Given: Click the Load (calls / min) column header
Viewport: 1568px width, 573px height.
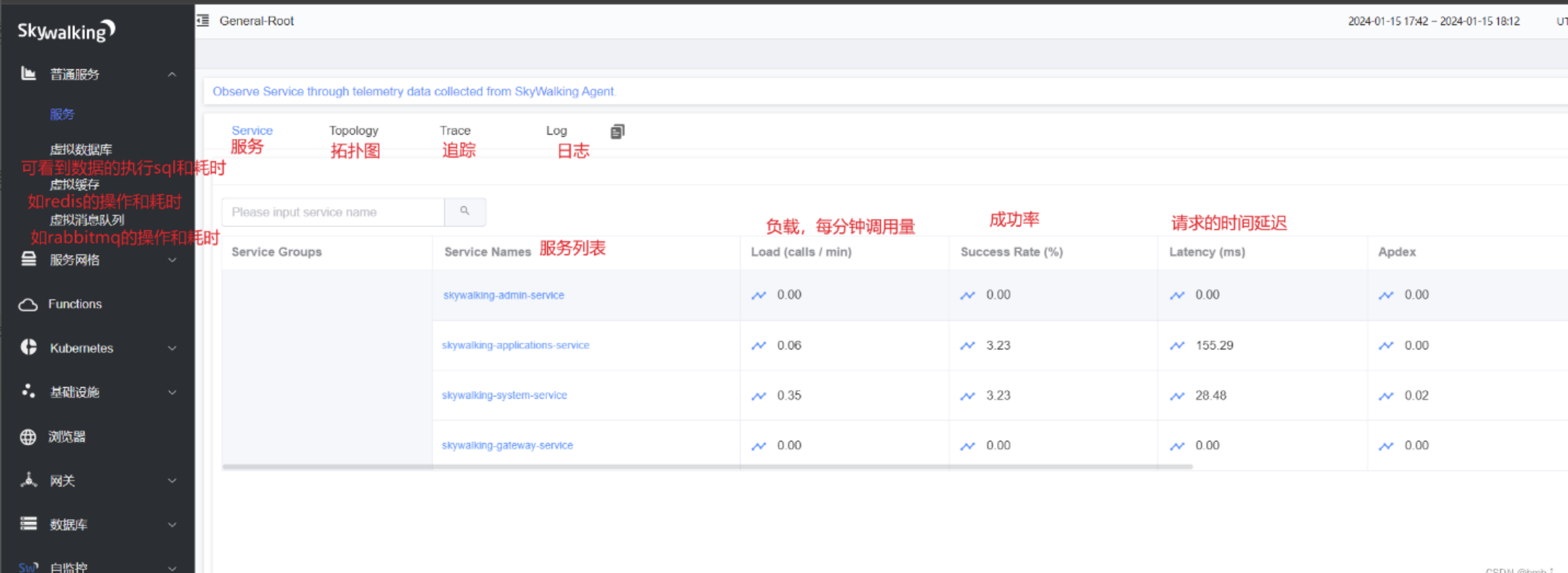Looking at the screenshot, I should click(x=801, y=252).
